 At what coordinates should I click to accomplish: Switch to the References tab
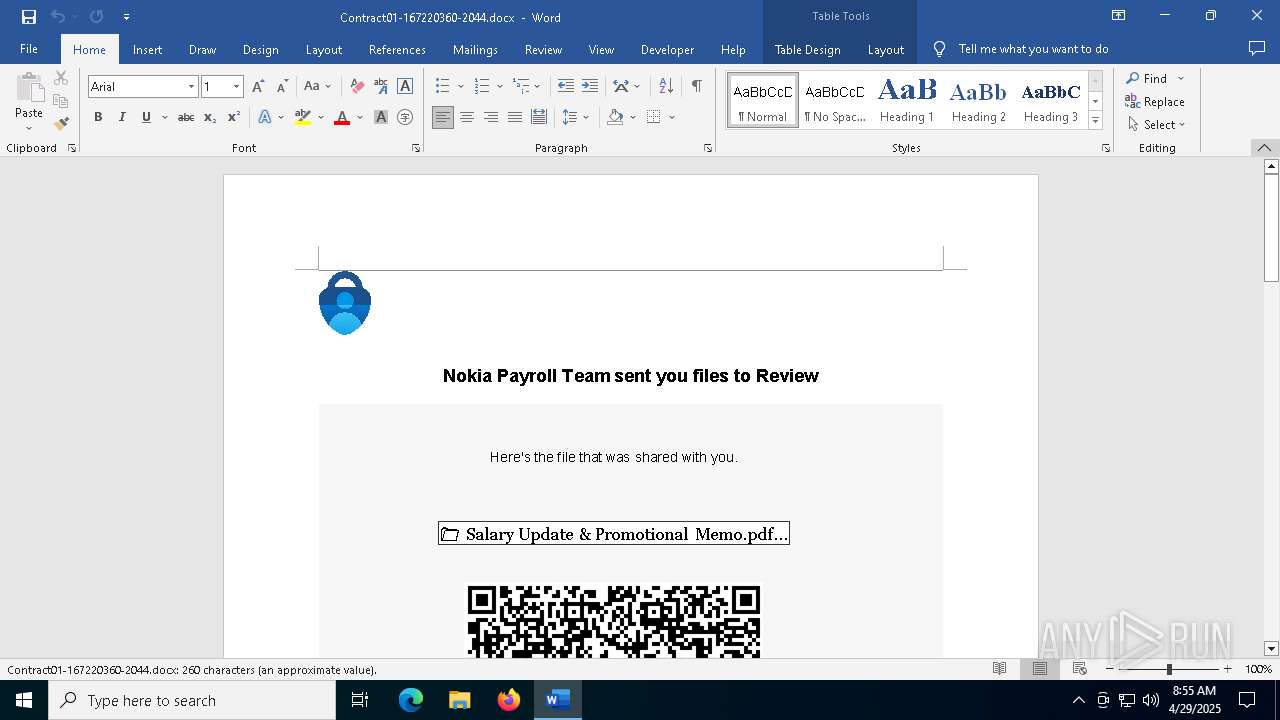pos(397,49)
